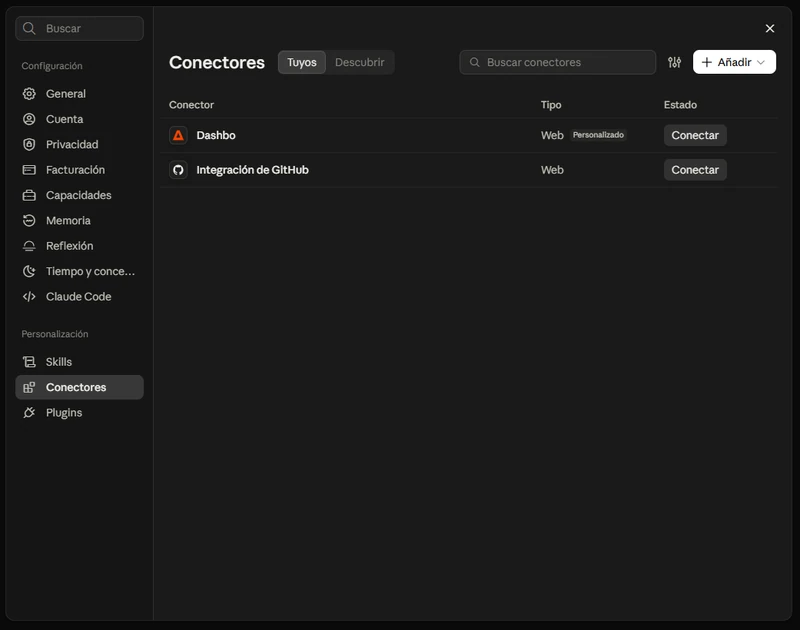The image size is (800, 630).
Task: Click the Memoria icon in sidebar
Action: [29, 220]
